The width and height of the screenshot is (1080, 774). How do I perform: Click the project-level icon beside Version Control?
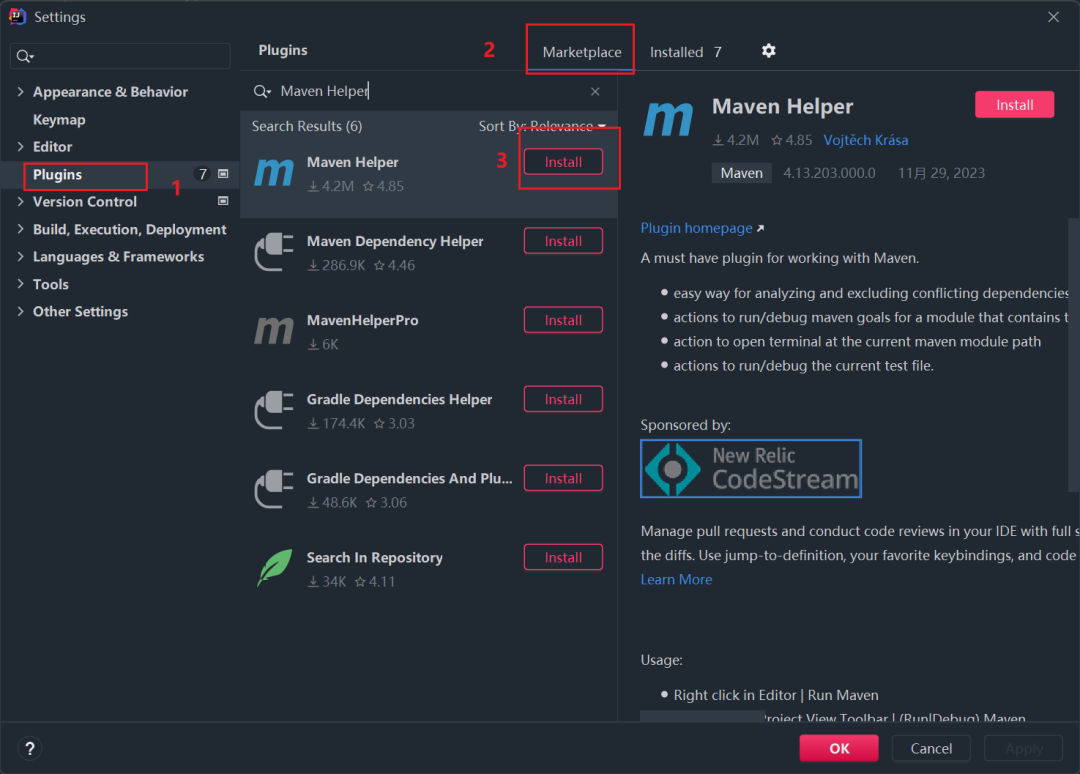click(x=223, y=201)
